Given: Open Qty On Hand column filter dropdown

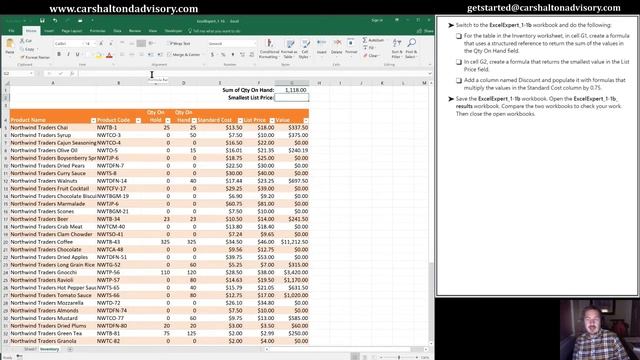Looking at the screenshot, I should [194, 120].
